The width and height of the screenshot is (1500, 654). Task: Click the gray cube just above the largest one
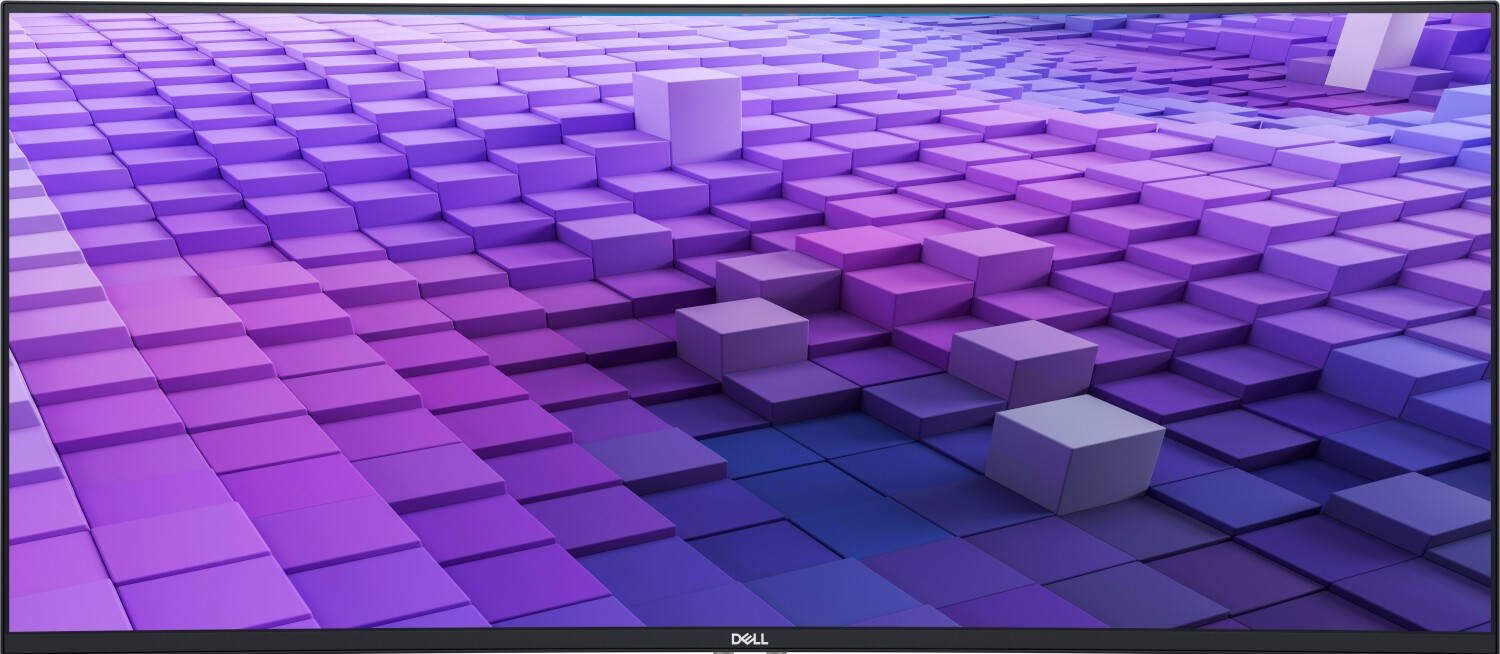click(x=1022, y=362)
